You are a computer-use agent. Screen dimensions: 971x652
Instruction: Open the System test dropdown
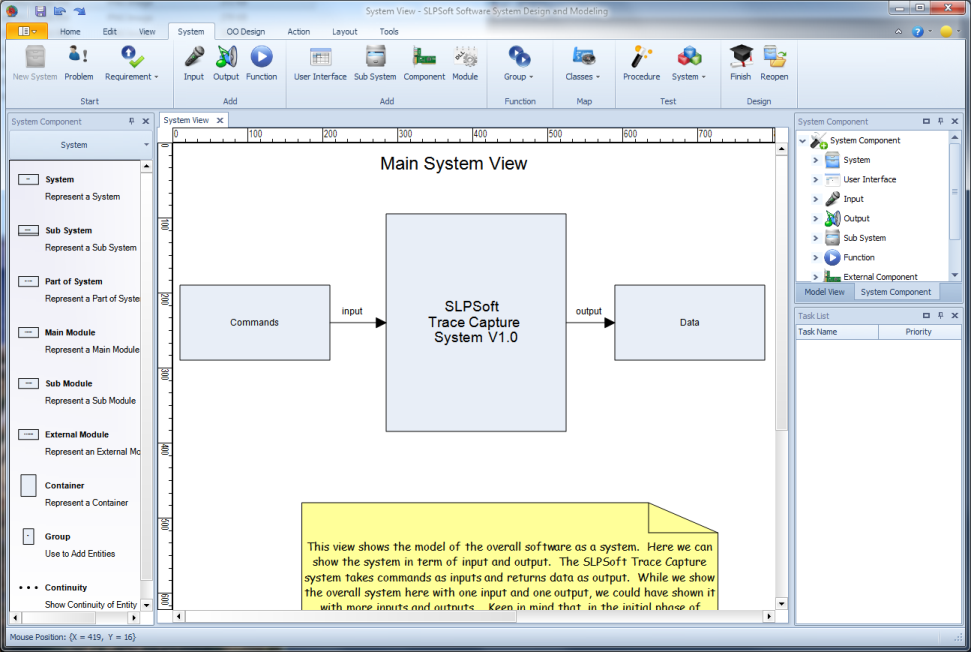(689, 63)
